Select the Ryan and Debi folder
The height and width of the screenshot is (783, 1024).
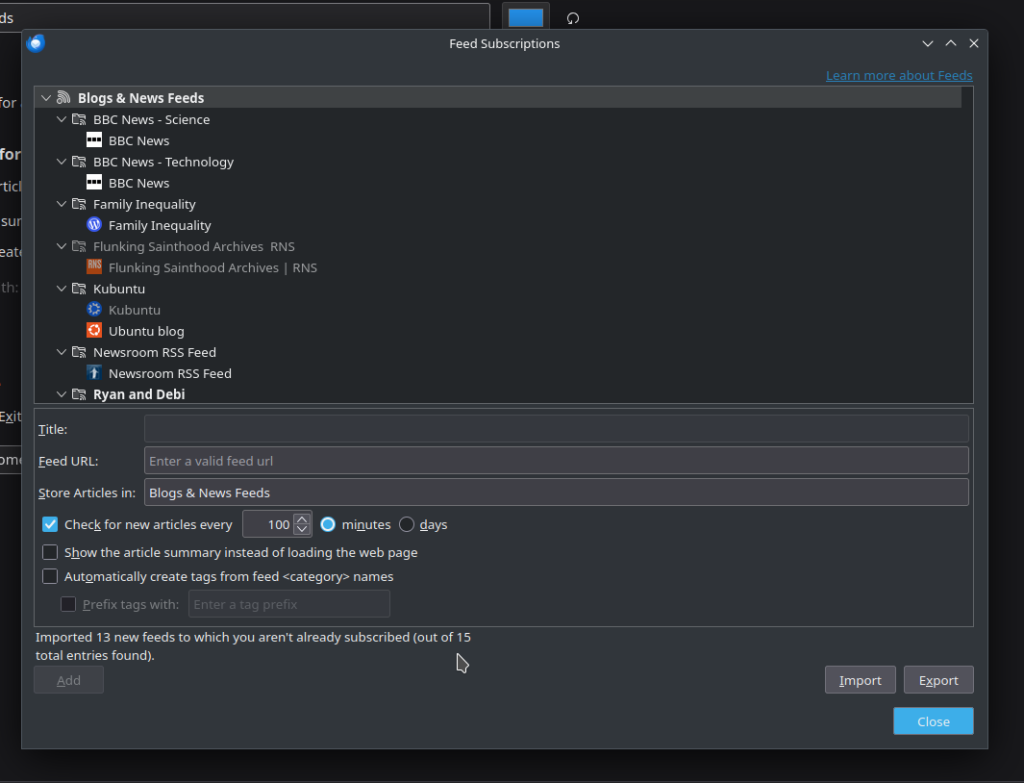[x=138, y=394]
